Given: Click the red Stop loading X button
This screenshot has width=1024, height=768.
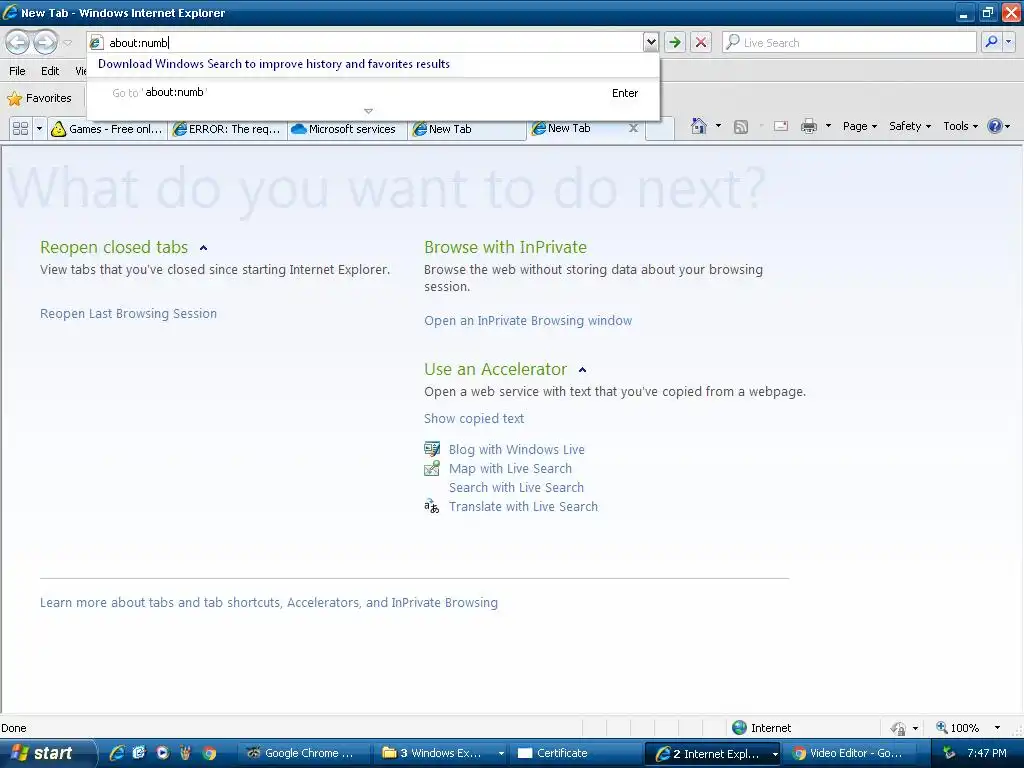Looking at the screenshot, I should 701,43.
